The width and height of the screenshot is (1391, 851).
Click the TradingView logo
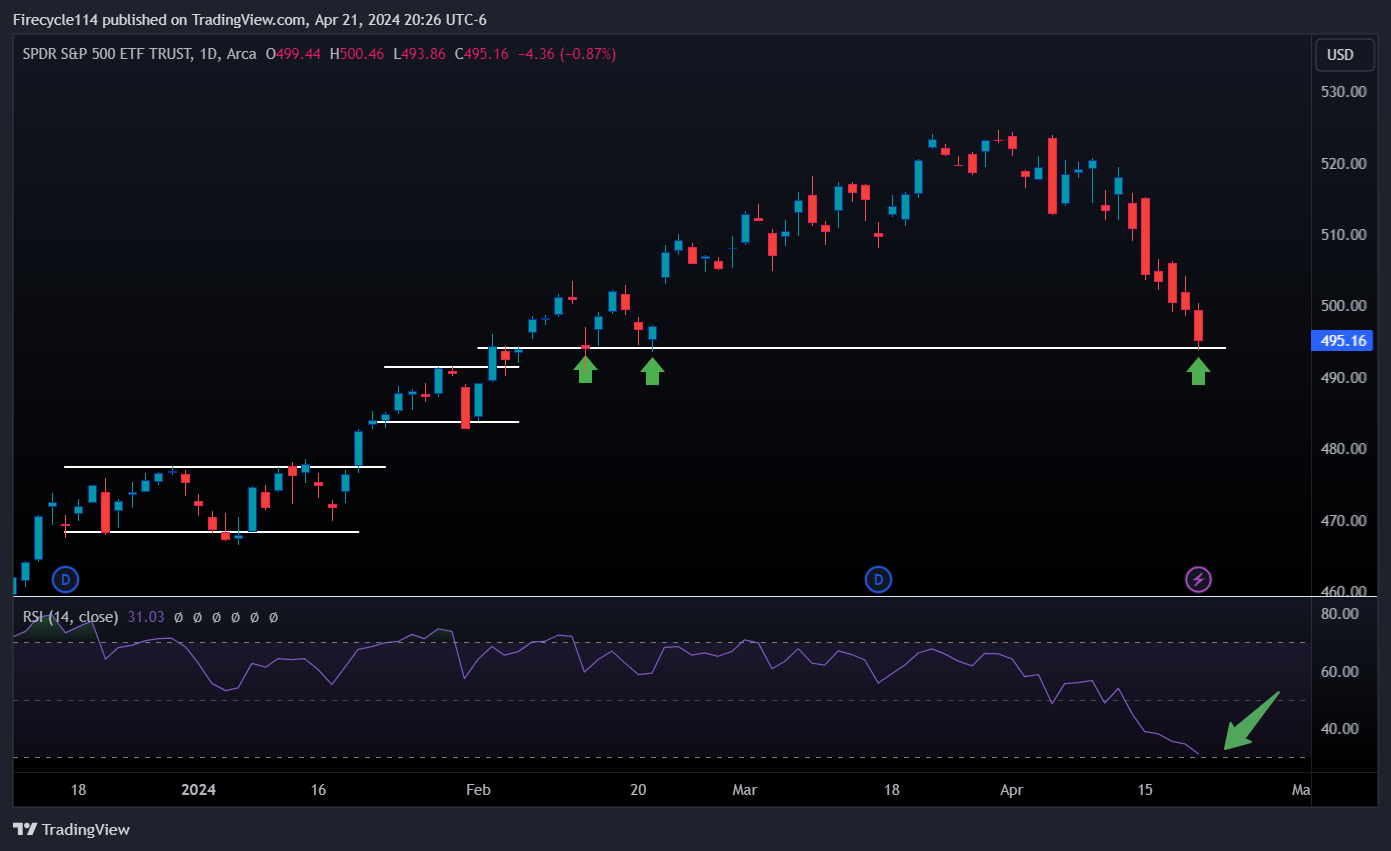[71, 829]
